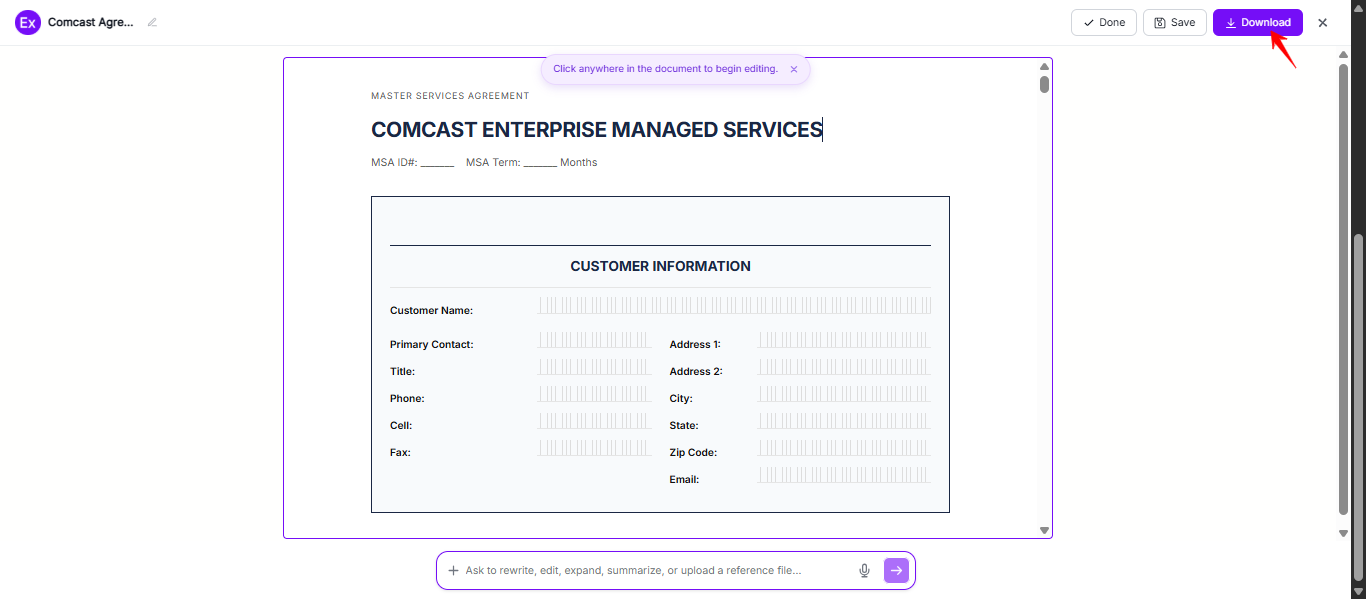The height and width of the screenshot is (599, 1366).
Task: Click the Address 1 entry field
Action: [845, 340]
